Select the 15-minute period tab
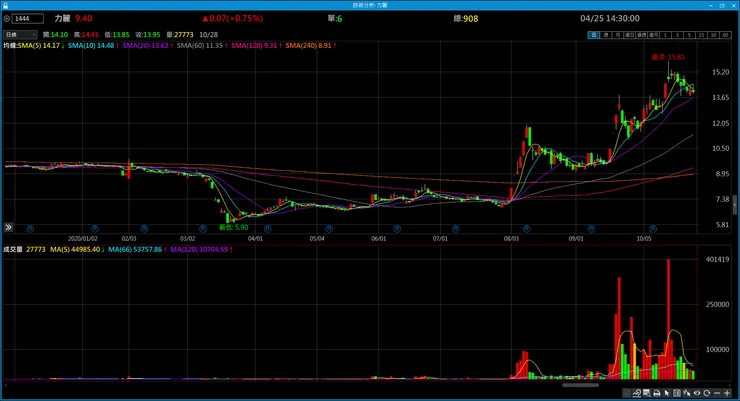 (701, 35)
